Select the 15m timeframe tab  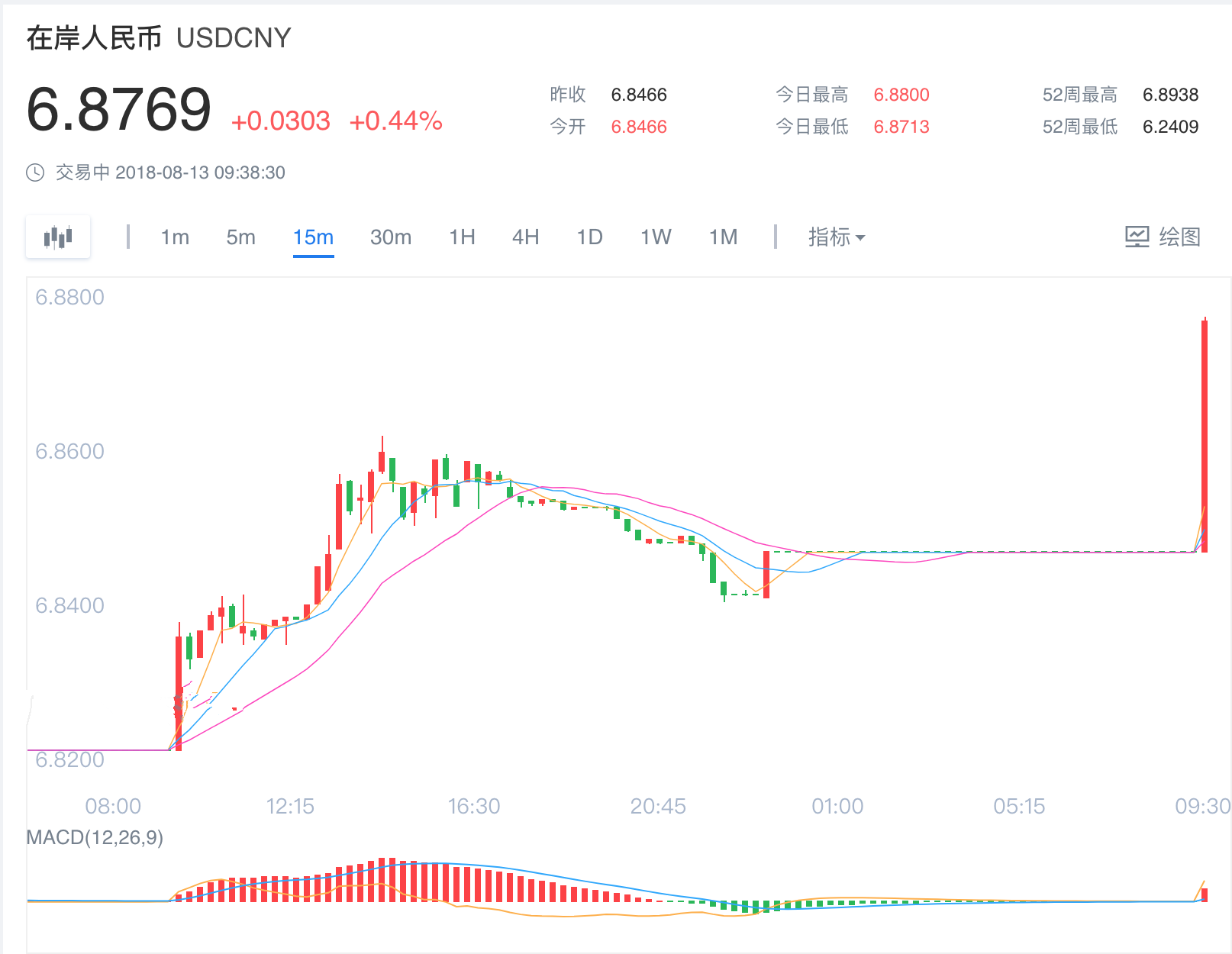tap(313, 237)
